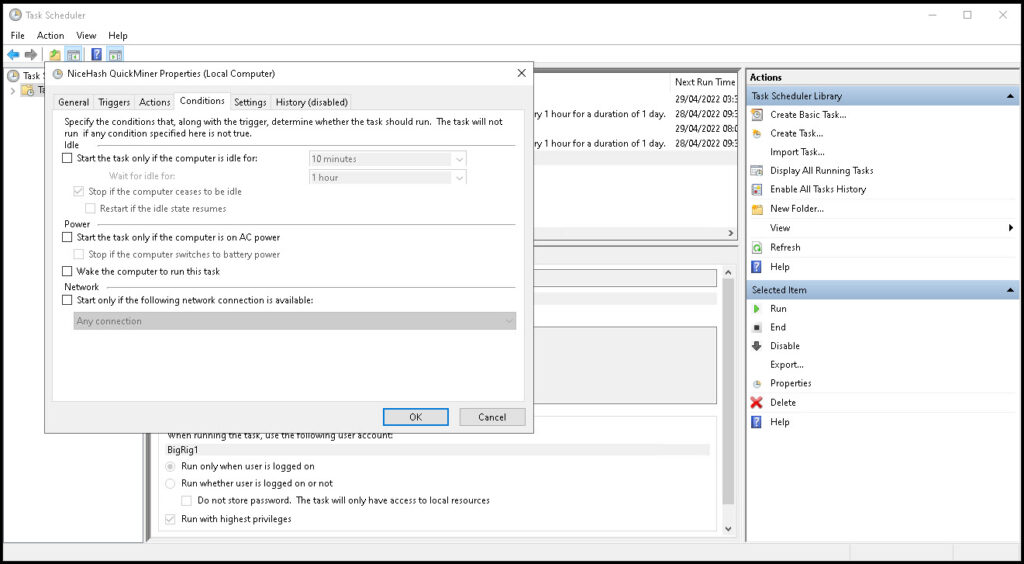Image resolution: width=1024 pixels, height=564 pixels.
Task: Switch to the General tab
Action: click(x=74, y=102)
